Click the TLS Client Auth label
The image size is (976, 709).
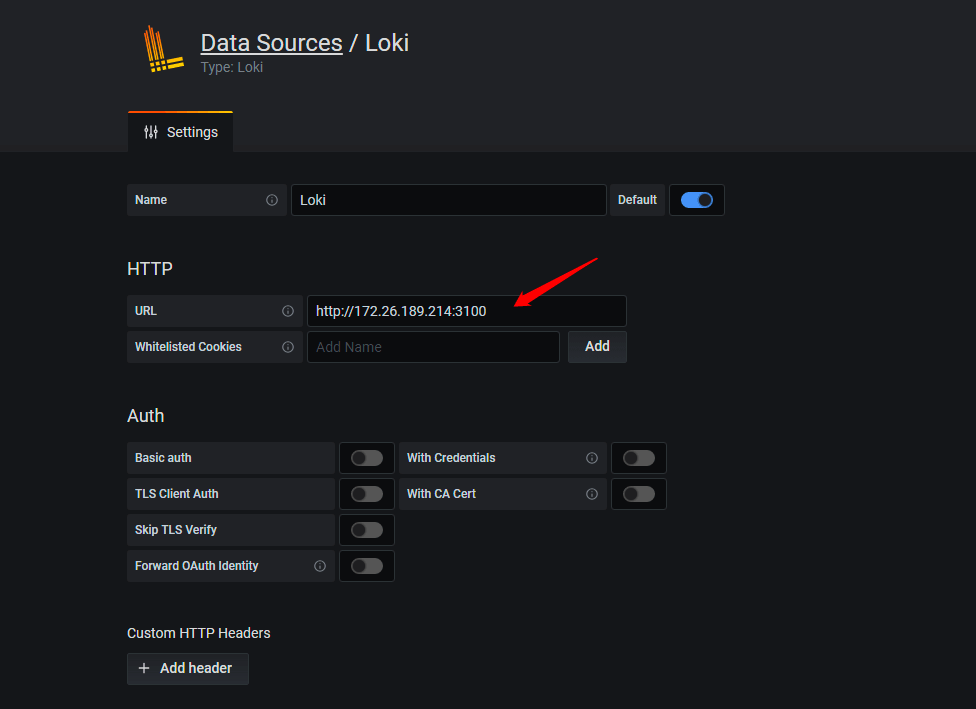coord(177,494)
